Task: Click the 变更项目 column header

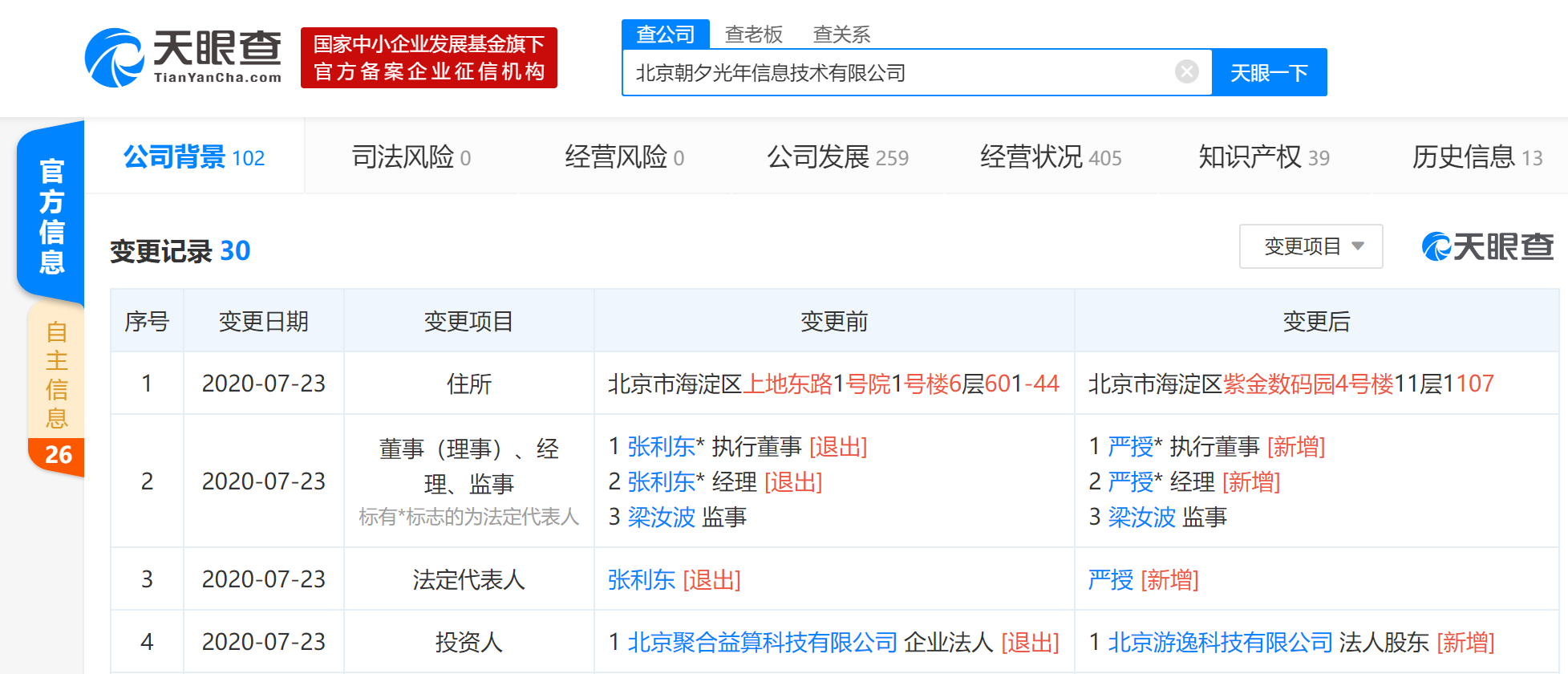Action: pos(469,322)
